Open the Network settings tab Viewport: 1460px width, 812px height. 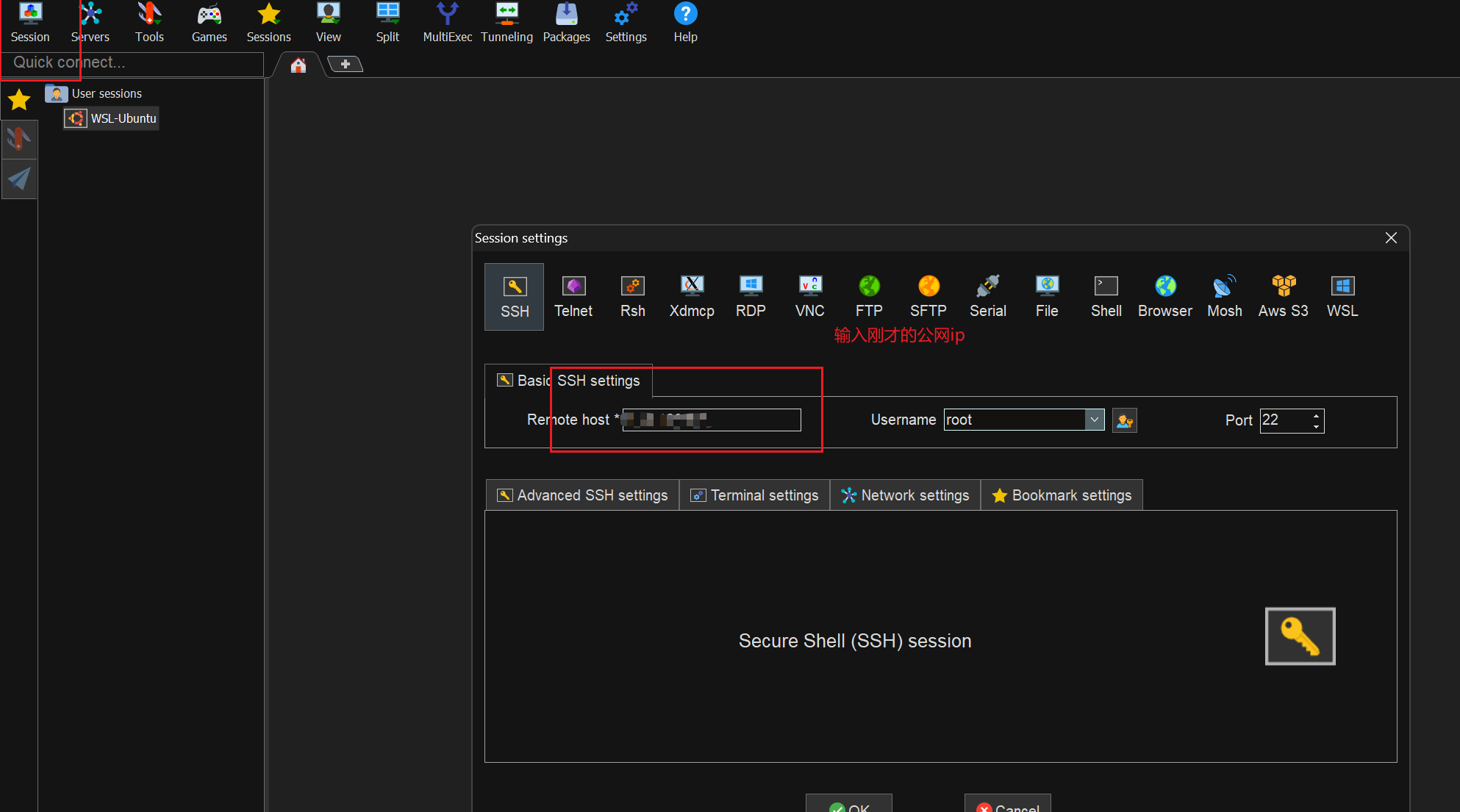click(906, 495)
